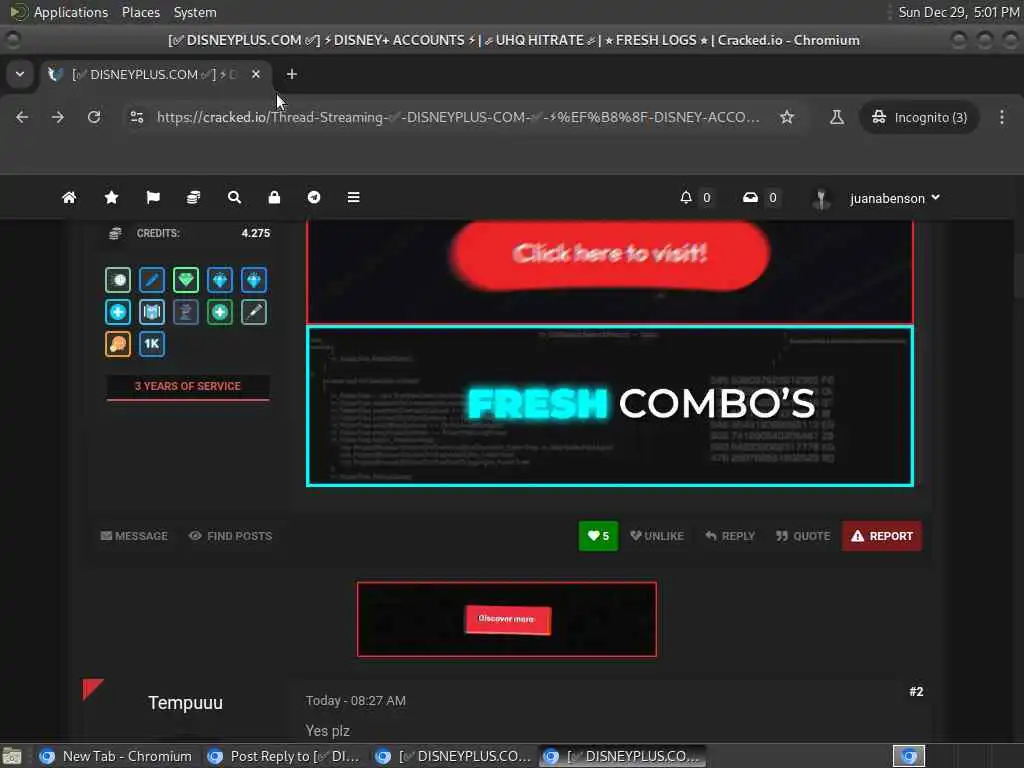Viewport: 1024px width, 768px height.
Task: View site information icon in address bar
Action: pyautogui.click(x=136, y=117)
